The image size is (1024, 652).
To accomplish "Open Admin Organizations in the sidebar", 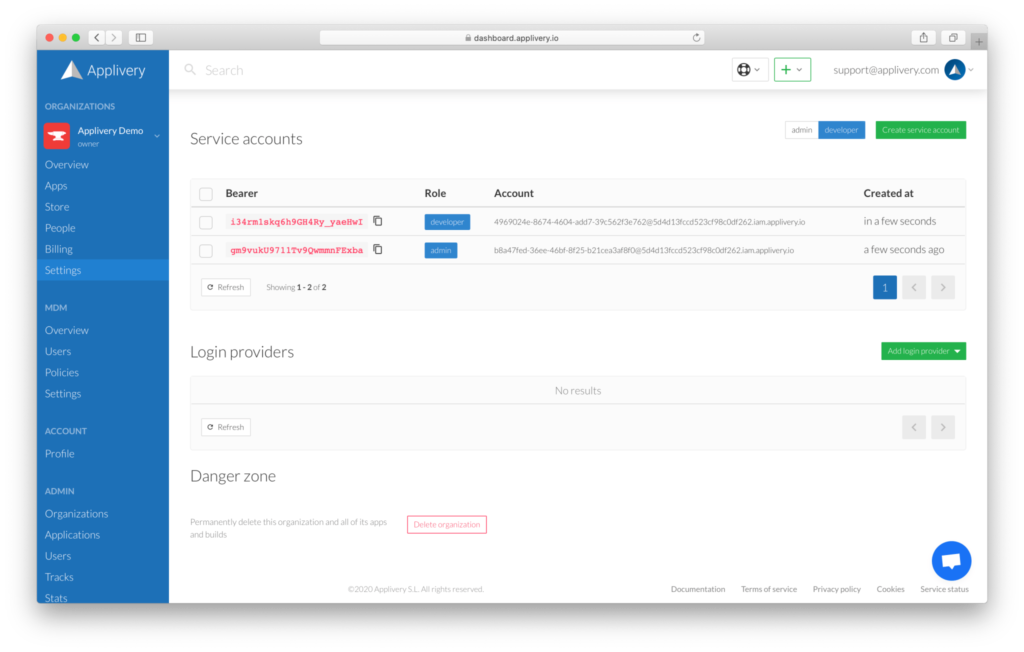I will click(x=76, y=513).
